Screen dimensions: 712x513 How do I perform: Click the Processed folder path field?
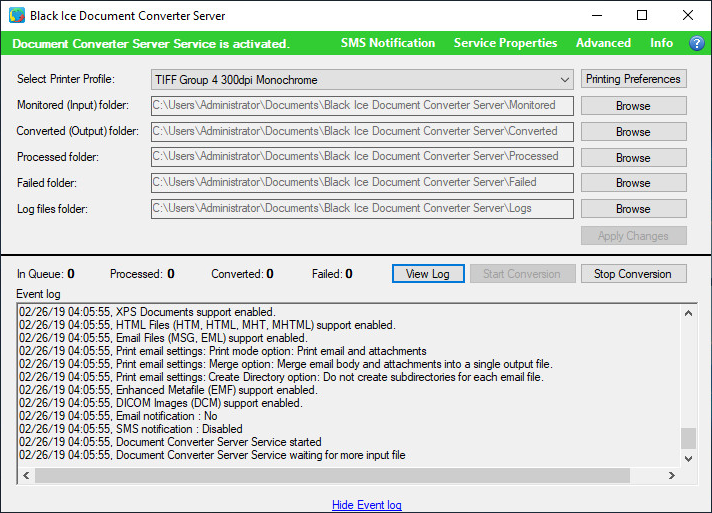(362, 157)
